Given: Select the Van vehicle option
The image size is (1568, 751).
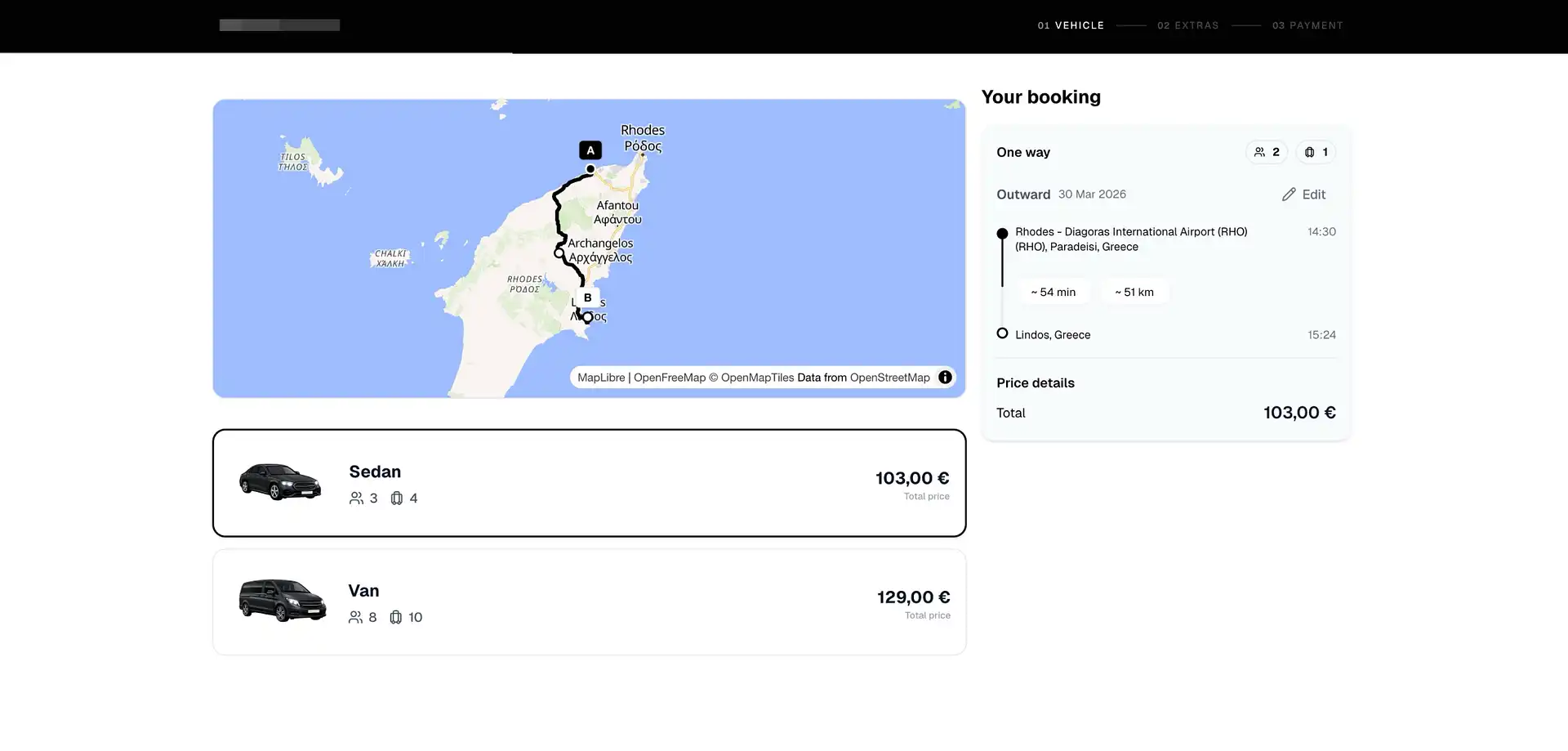Looking at the screenshot, I should pos(589,601).
